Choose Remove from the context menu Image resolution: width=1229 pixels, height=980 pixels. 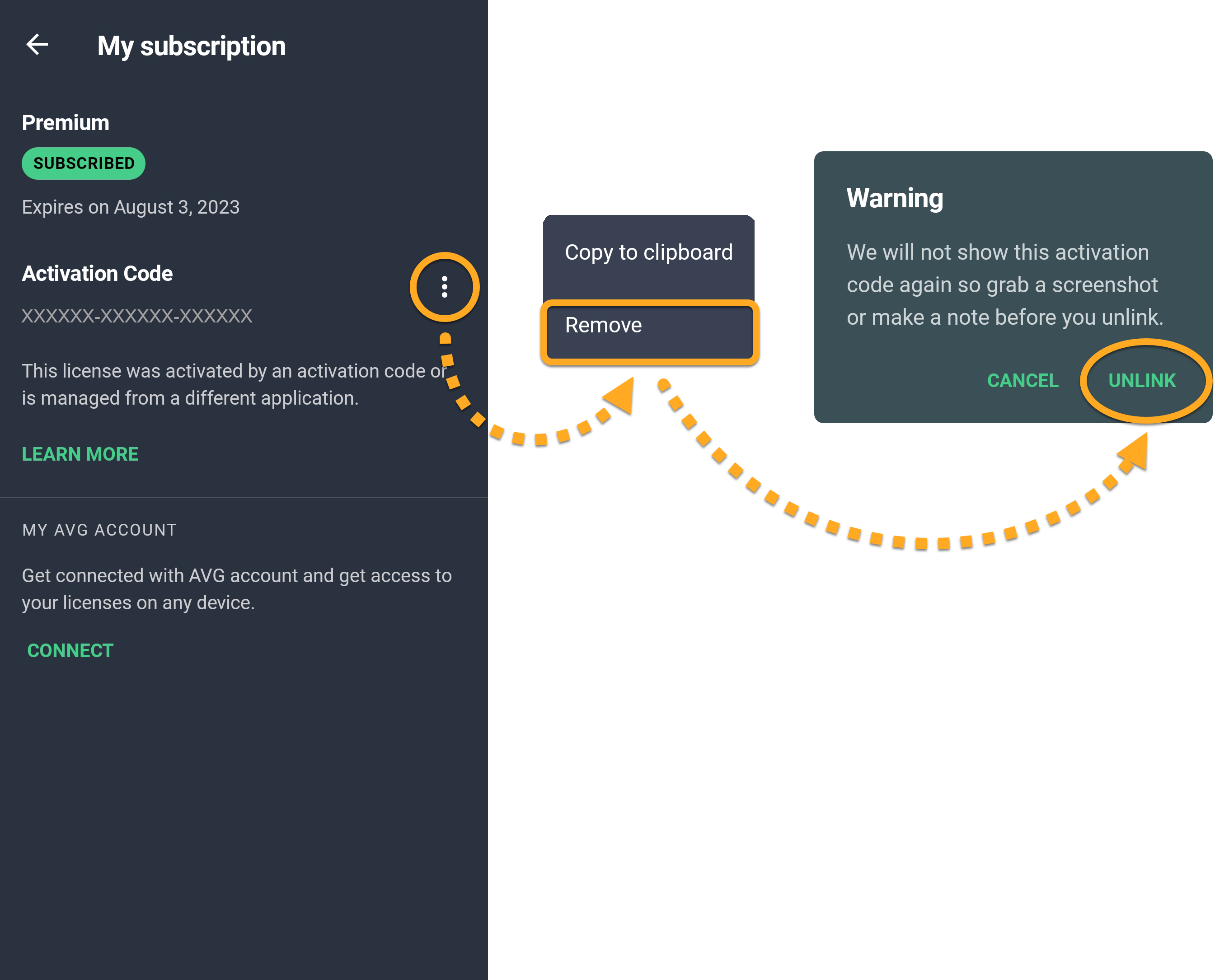tap(648, 326)
